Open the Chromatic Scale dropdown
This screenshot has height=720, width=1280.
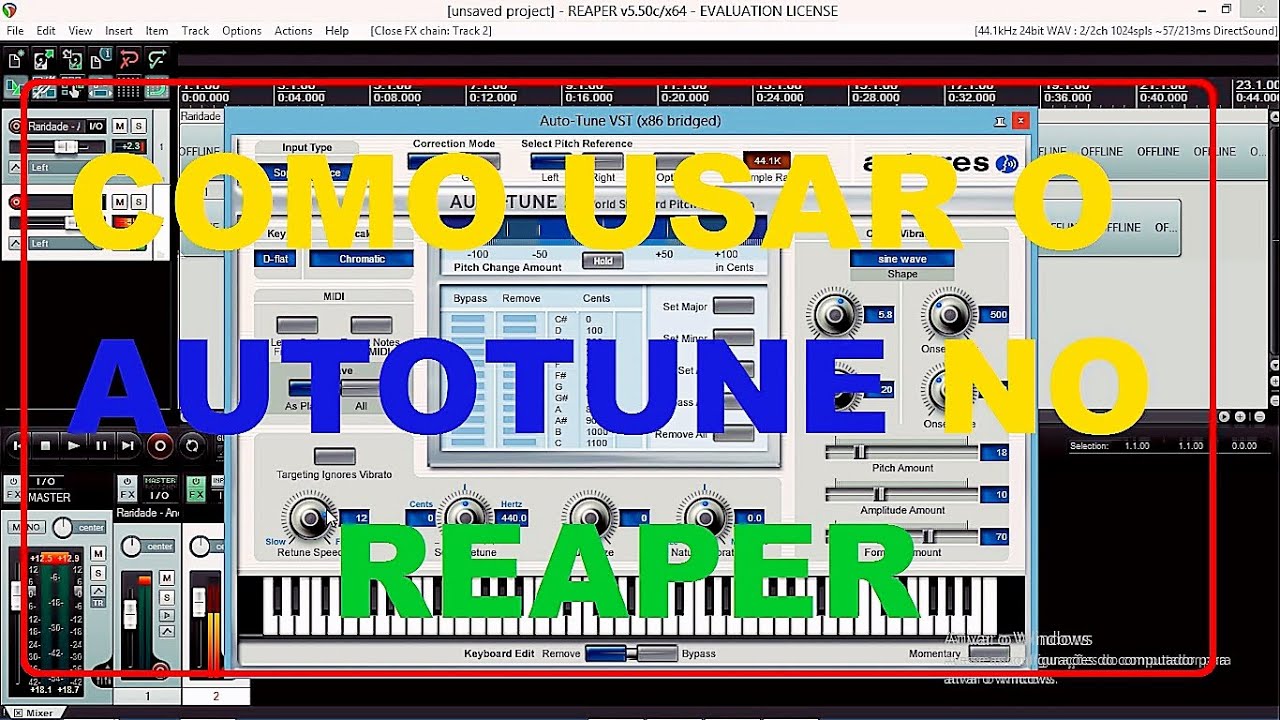361,259
